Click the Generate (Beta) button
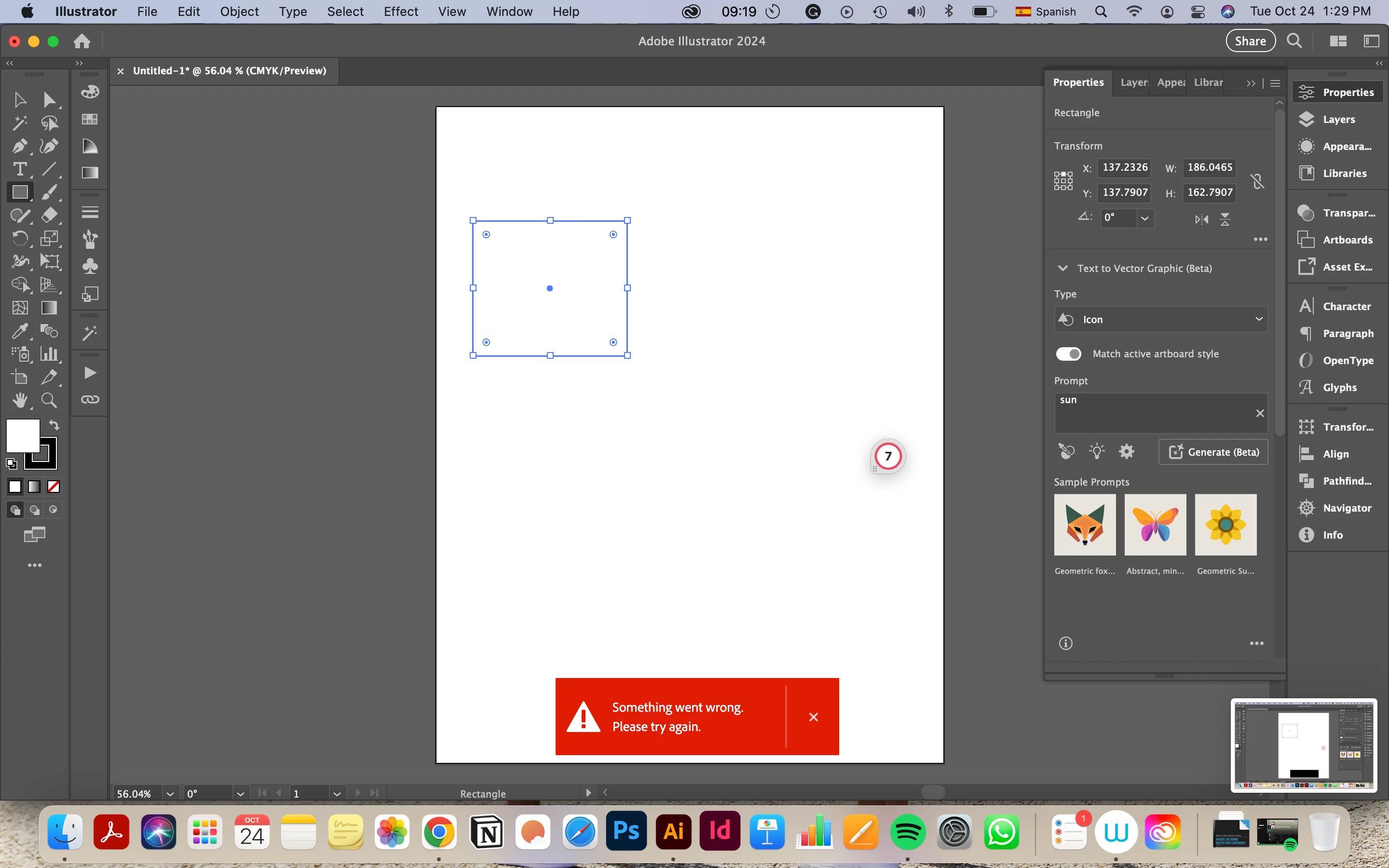This screenshot has width=1389, height=868. click(1213, 452)
